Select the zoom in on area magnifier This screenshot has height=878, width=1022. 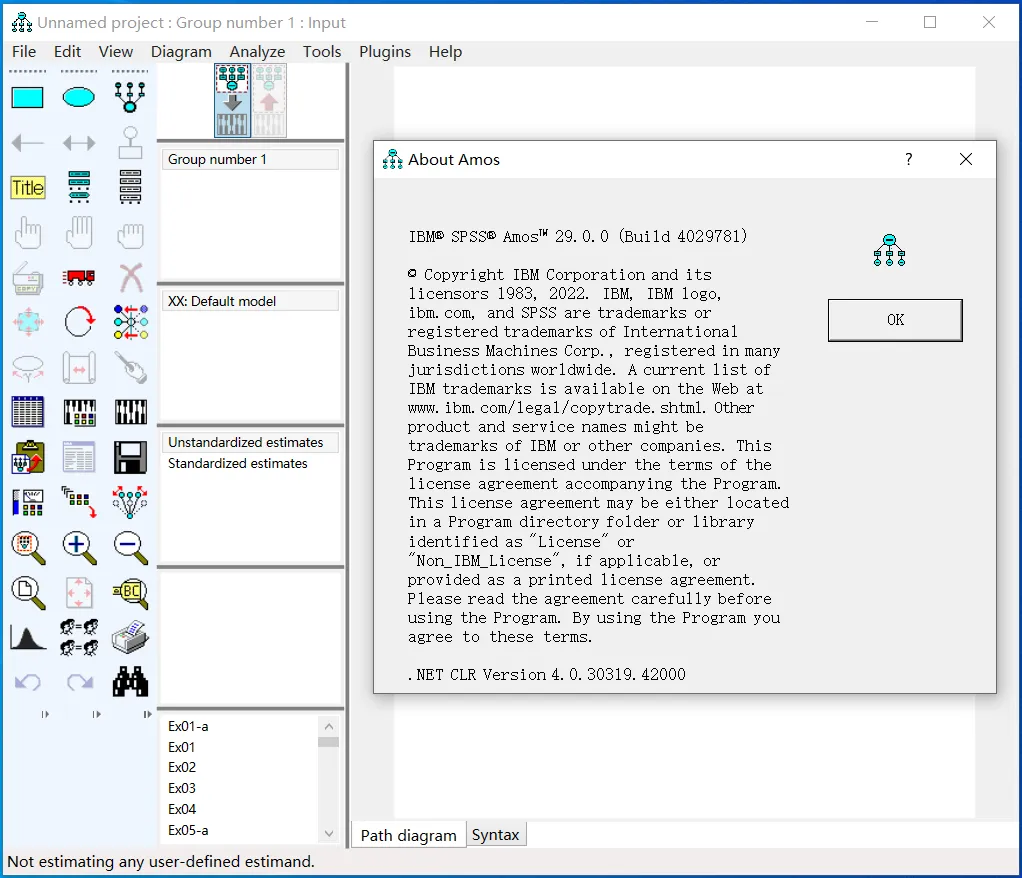point(28,548)
